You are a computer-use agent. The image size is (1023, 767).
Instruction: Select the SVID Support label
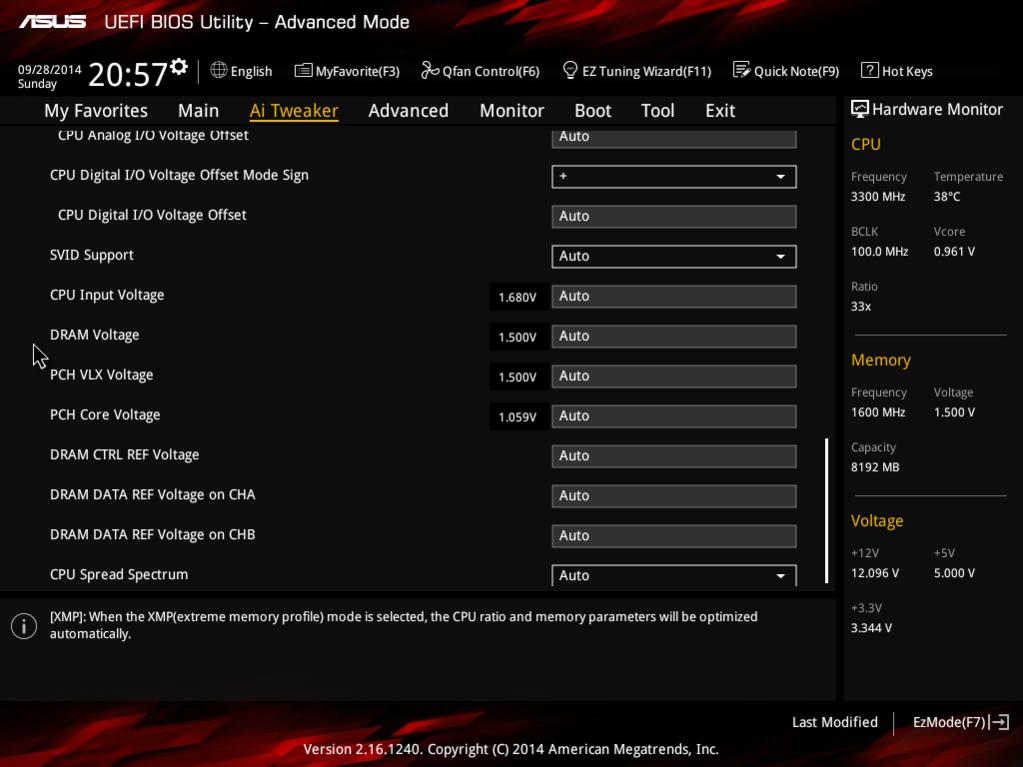click(91, 255)
